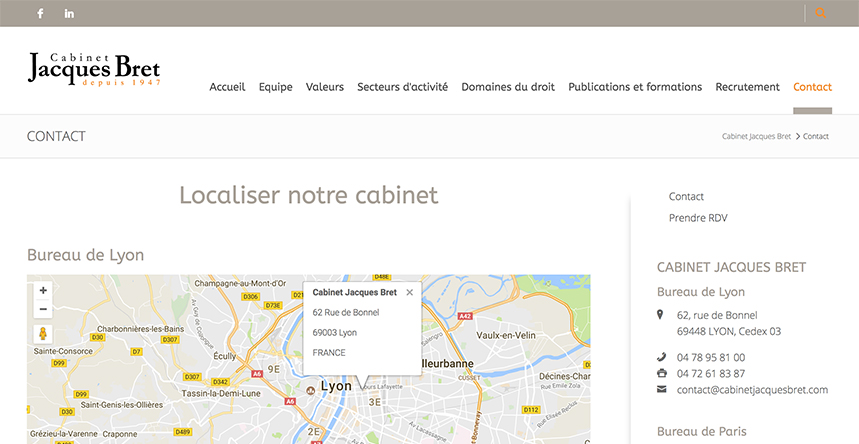
Task: Click the Bureau de Lyon heading above map
Action: [x=85, y=255]
